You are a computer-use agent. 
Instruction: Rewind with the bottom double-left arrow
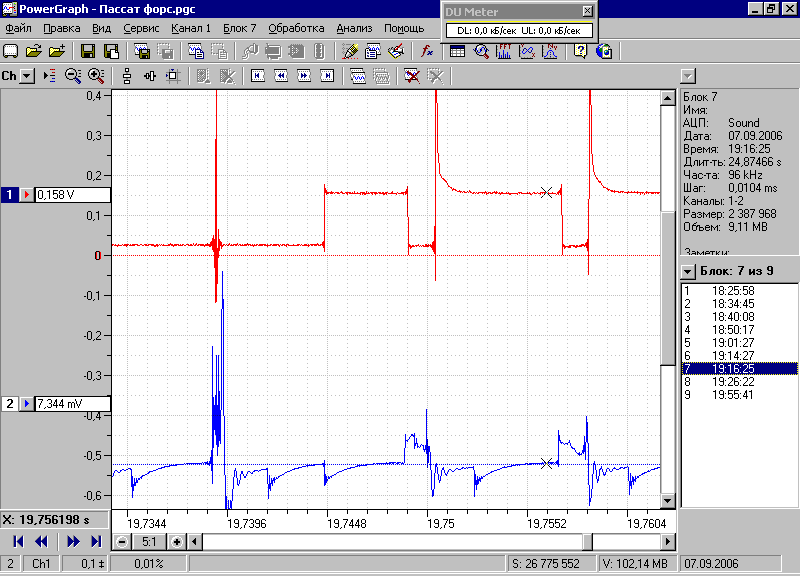[x=41, y=542]
